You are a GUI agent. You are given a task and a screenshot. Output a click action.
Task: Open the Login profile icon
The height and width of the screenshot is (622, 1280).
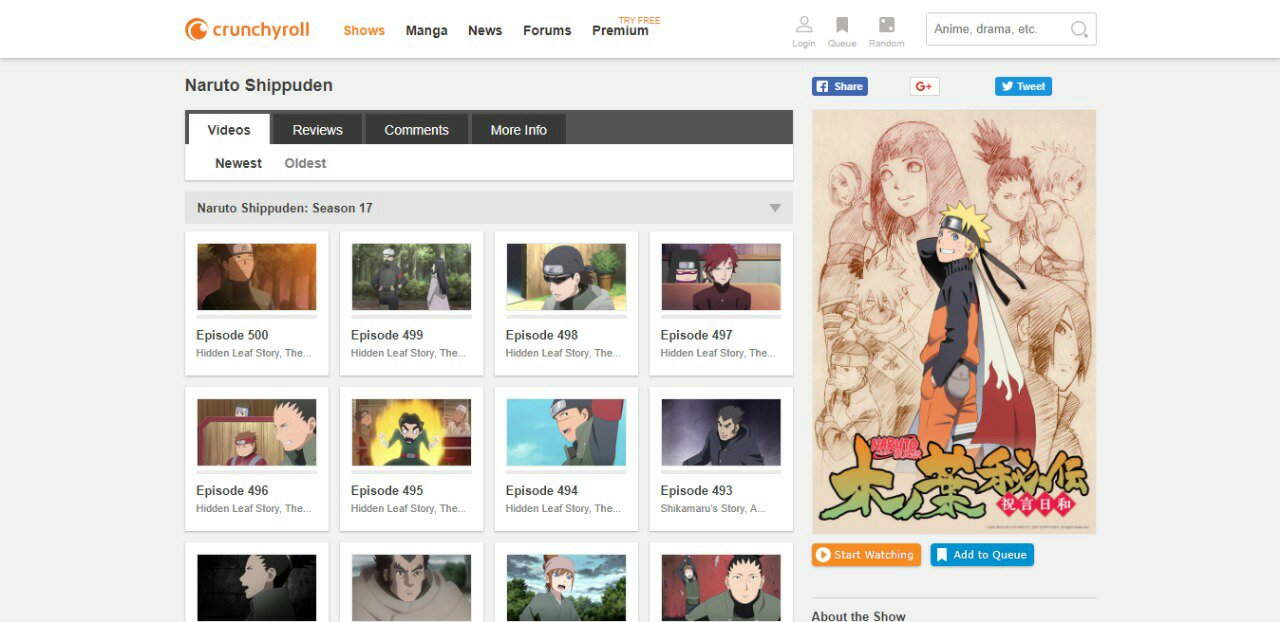[x=804, y=25]
